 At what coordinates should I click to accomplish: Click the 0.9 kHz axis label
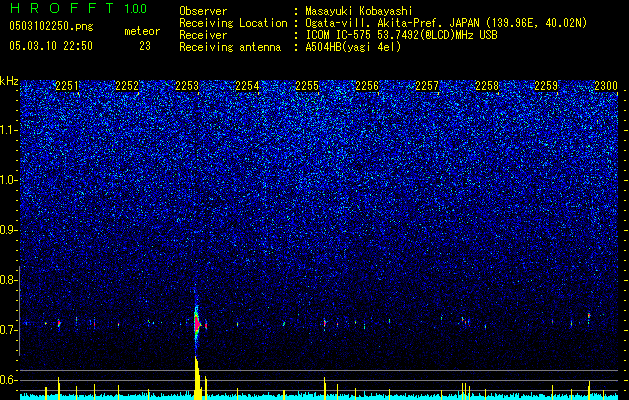point(9,230)
